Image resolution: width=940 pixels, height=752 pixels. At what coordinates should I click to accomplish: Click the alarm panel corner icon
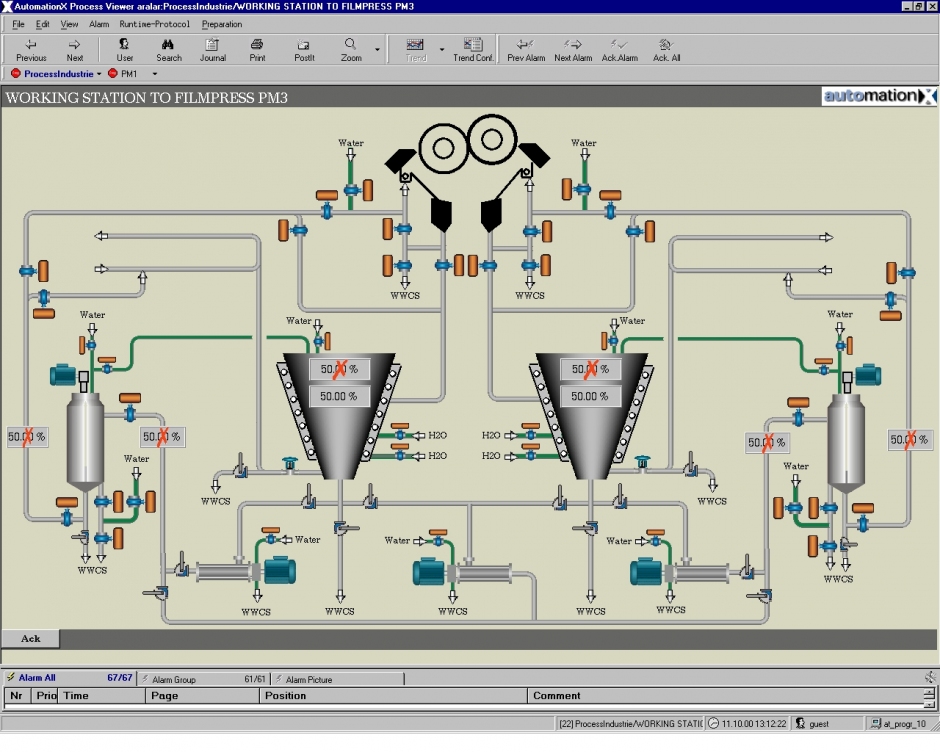pyautogui.click(x=930, y=677)
